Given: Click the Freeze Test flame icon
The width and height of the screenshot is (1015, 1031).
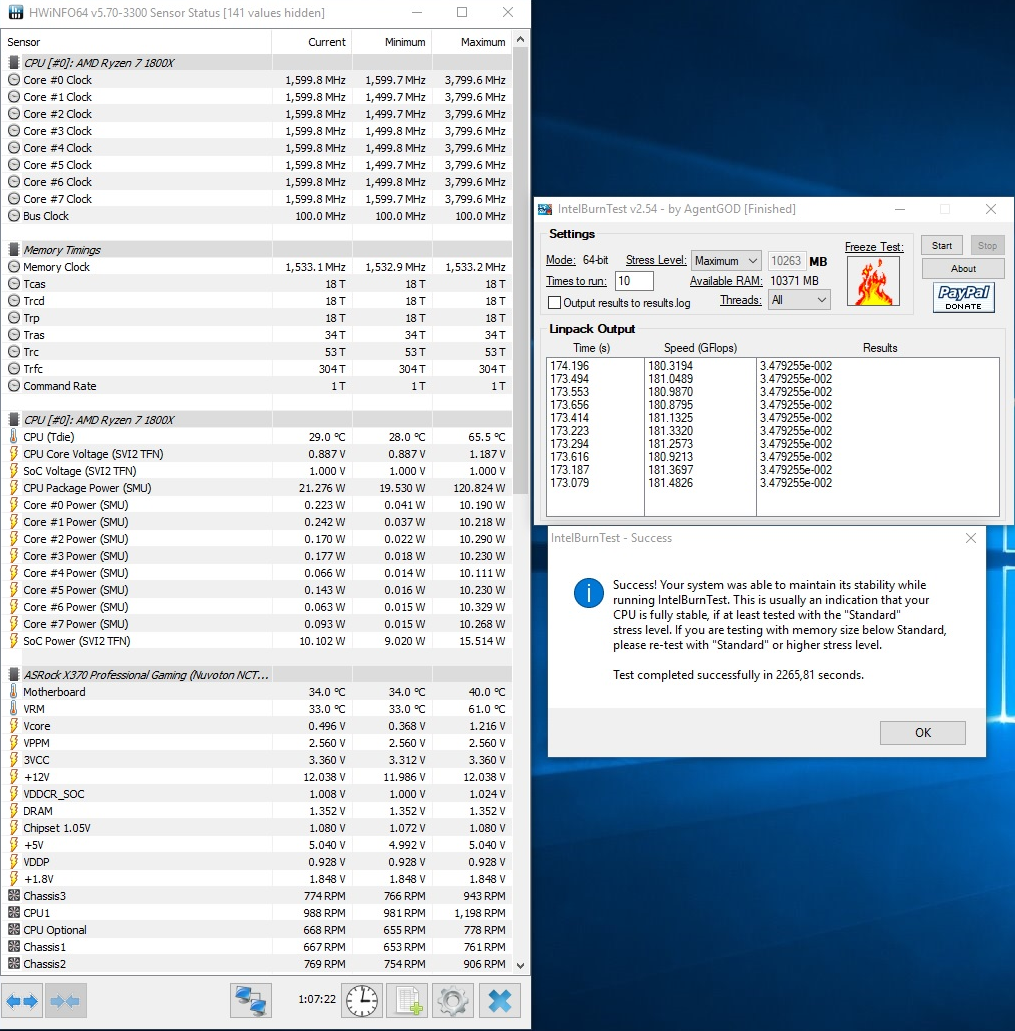Looking at the screenshot, I should (873, 281).
